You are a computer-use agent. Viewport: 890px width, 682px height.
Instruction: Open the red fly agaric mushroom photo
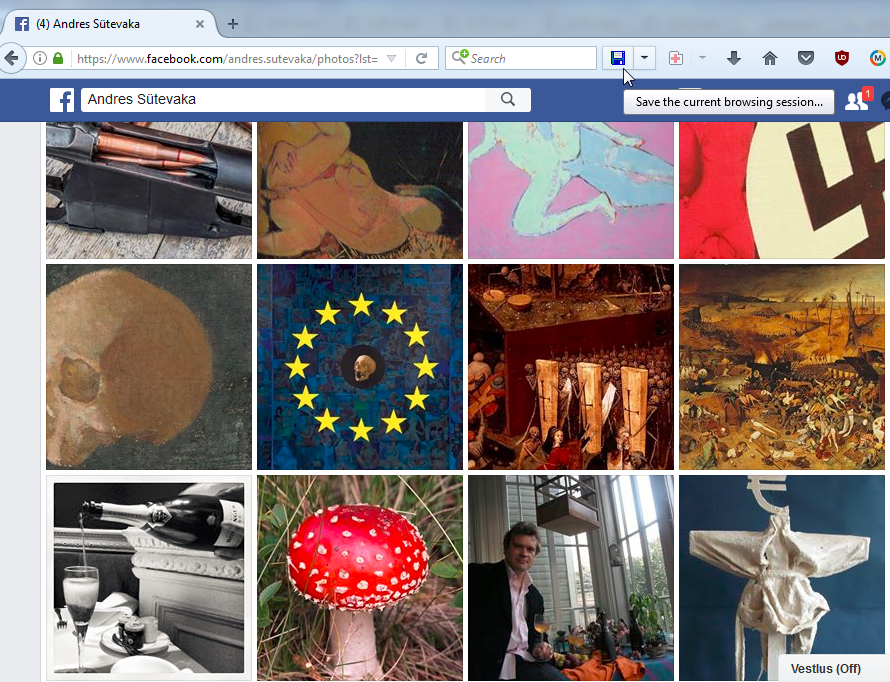click(x=360, y=578)
